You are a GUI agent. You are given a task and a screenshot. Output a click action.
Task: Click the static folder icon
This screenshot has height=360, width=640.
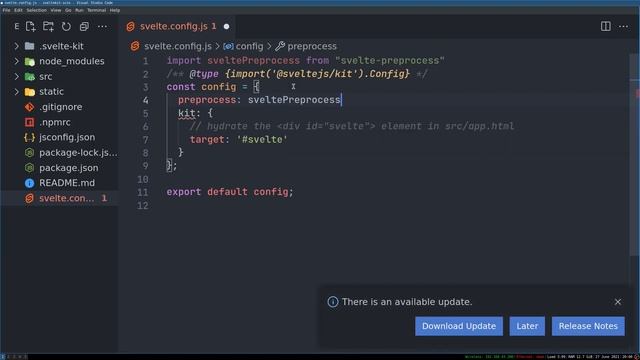click(x=29, y=92)
